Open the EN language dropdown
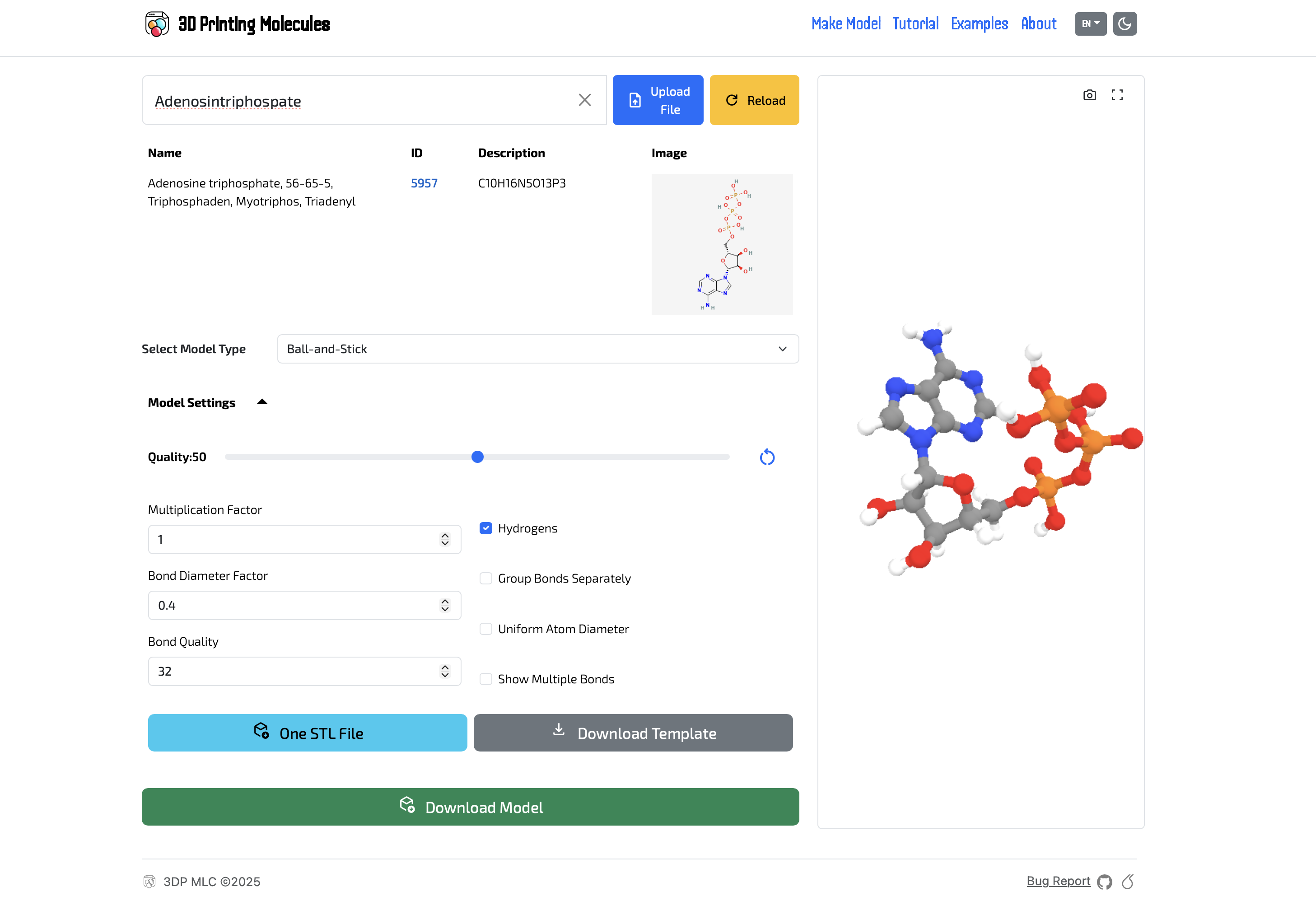 [x=1090, y=23]
